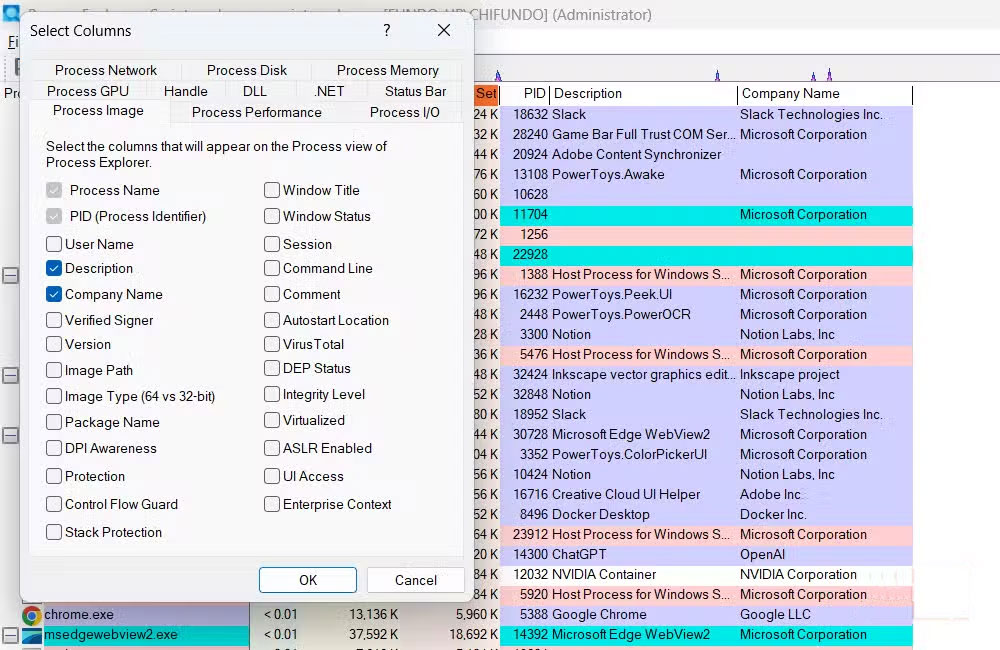Select the Handle tab
This screenshot has height=650, width=1000.
point(185,90)
